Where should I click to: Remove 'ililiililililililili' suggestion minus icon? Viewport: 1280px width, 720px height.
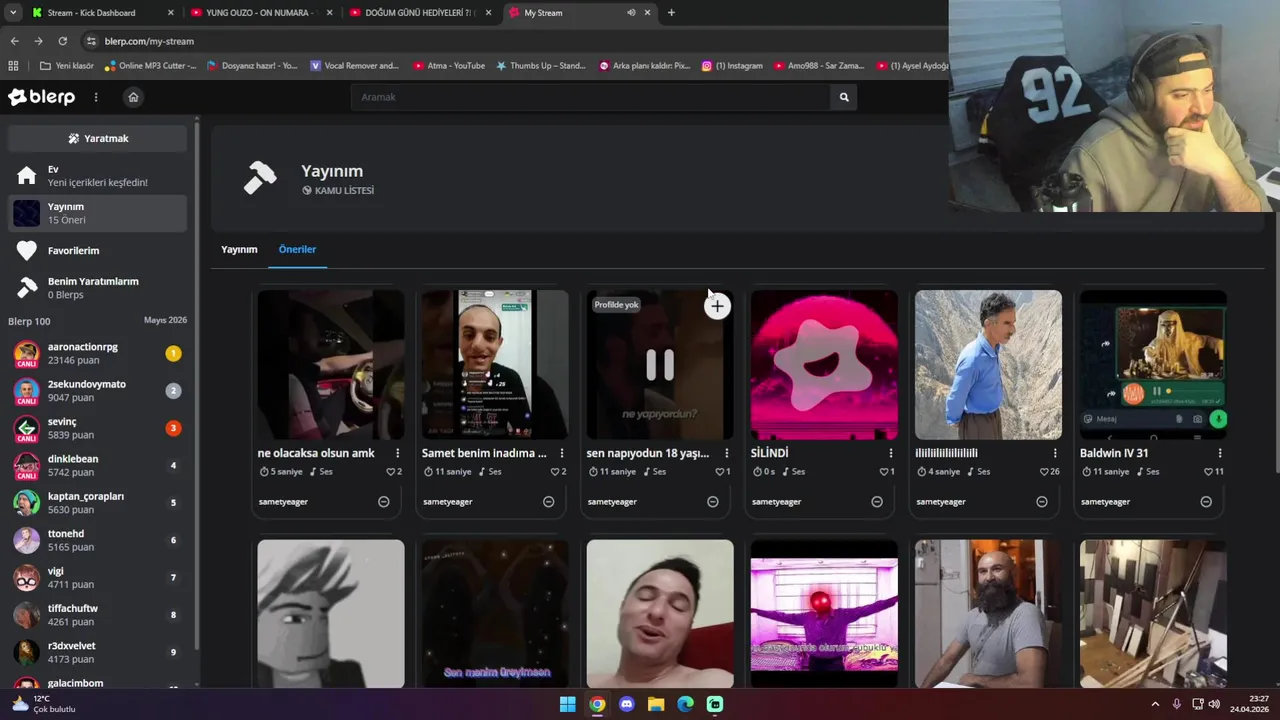pos(1042,501)
